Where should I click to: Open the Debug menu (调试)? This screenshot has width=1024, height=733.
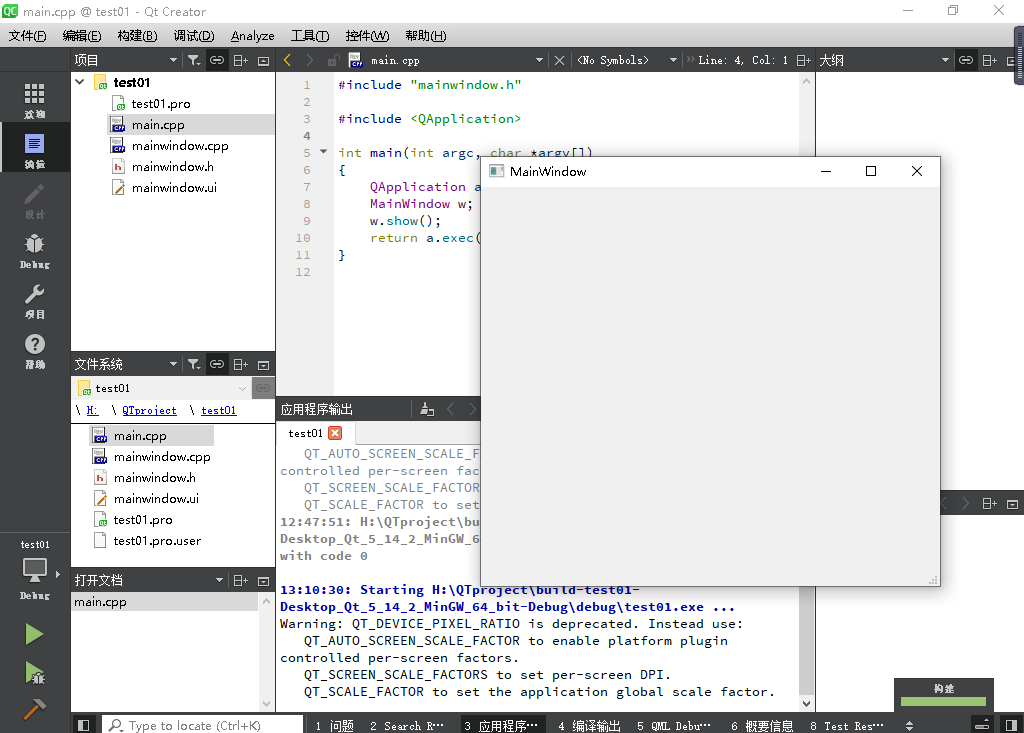[194, 36]
